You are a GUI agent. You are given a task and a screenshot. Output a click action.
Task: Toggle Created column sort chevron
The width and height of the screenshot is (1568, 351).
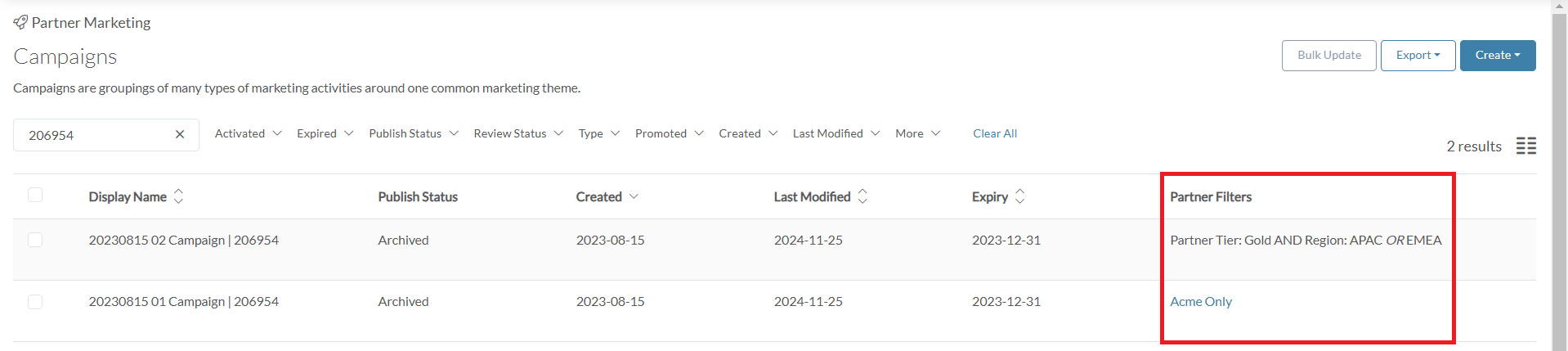point(634,196)
